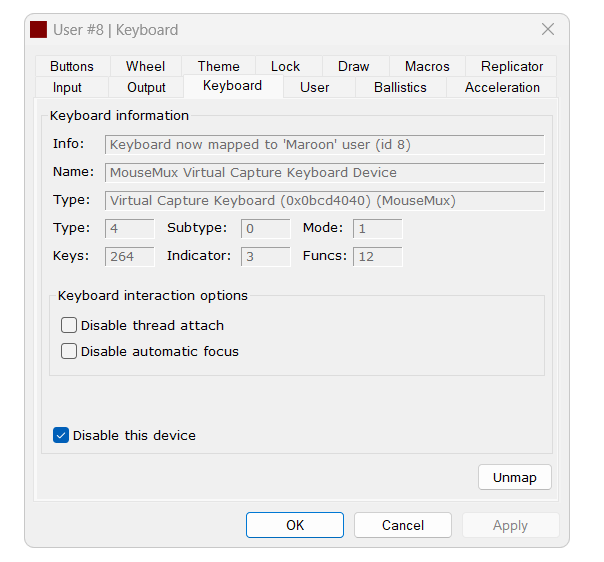Switch to the Output tab
Viewport: 604px width, 562px height.
click(146, 88)
